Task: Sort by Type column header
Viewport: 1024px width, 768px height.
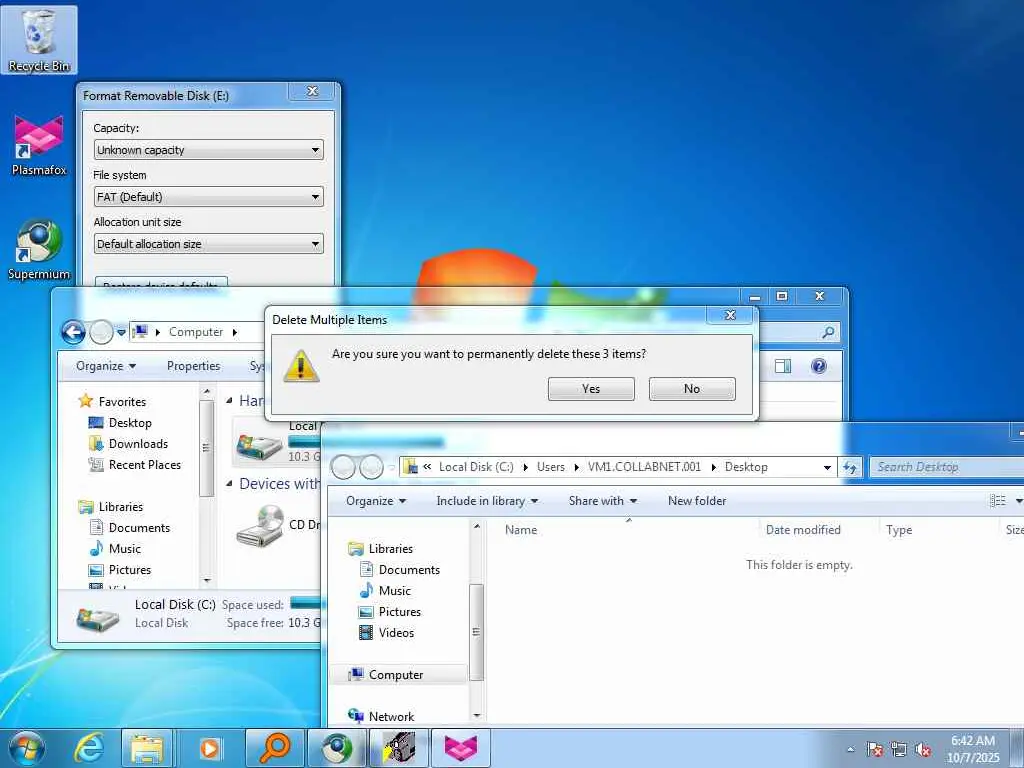Action: pos(899,530)
